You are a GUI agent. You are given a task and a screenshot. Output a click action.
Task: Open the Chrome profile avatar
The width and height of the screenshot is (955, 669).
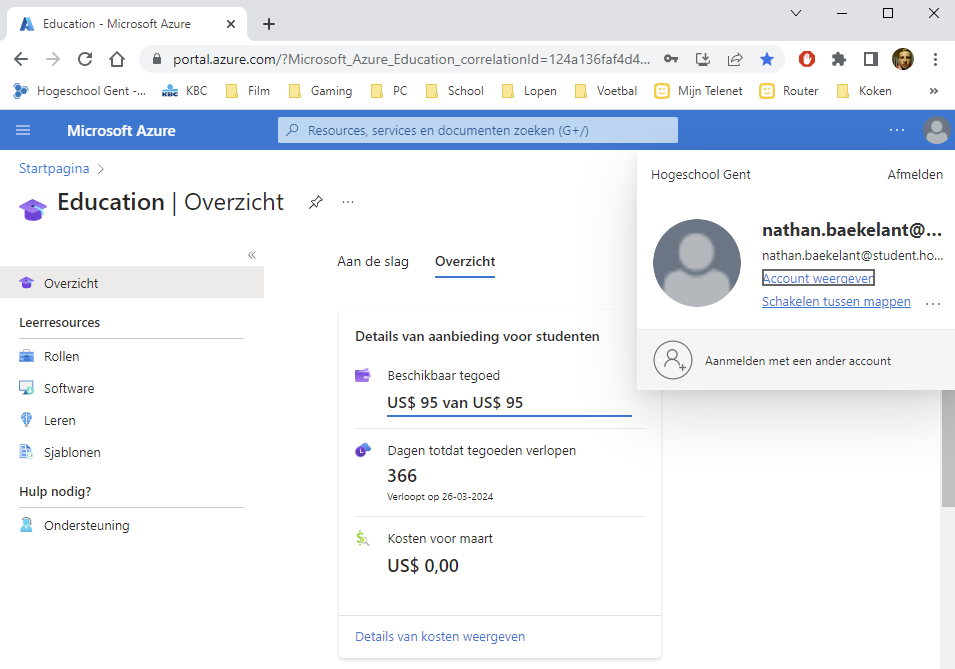pyautogui.click(x=903, y=59)
